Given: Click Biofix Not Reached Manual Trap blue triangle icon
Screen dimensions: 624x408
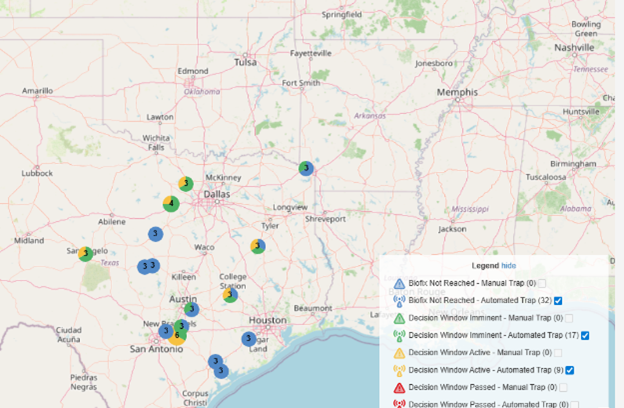Looking at the screenshot, I should coord(399,283).
